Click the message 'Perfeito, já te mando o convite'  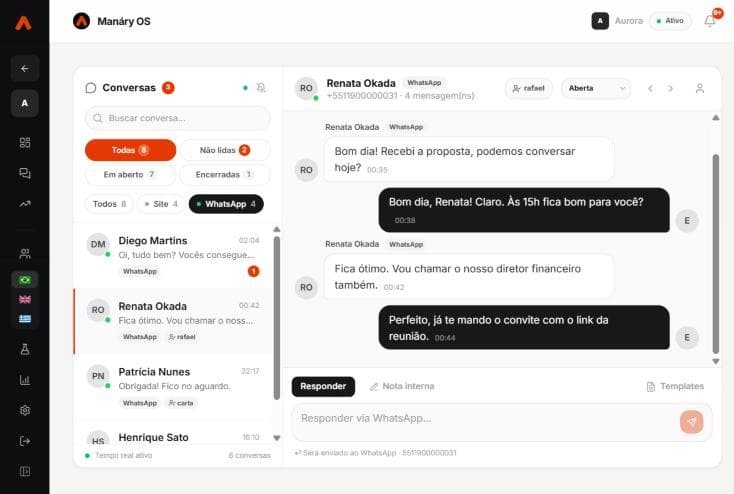point(524,328)
